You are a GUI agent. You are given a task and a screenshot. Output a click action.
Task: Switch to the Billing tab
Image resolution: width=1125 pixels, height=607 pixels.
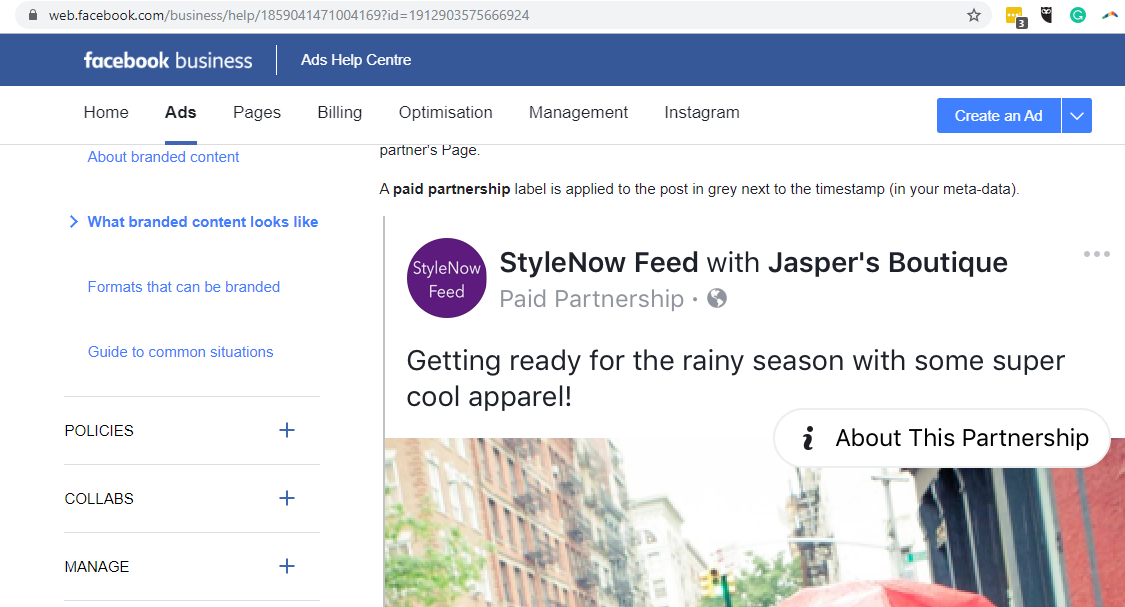(339, 112)
